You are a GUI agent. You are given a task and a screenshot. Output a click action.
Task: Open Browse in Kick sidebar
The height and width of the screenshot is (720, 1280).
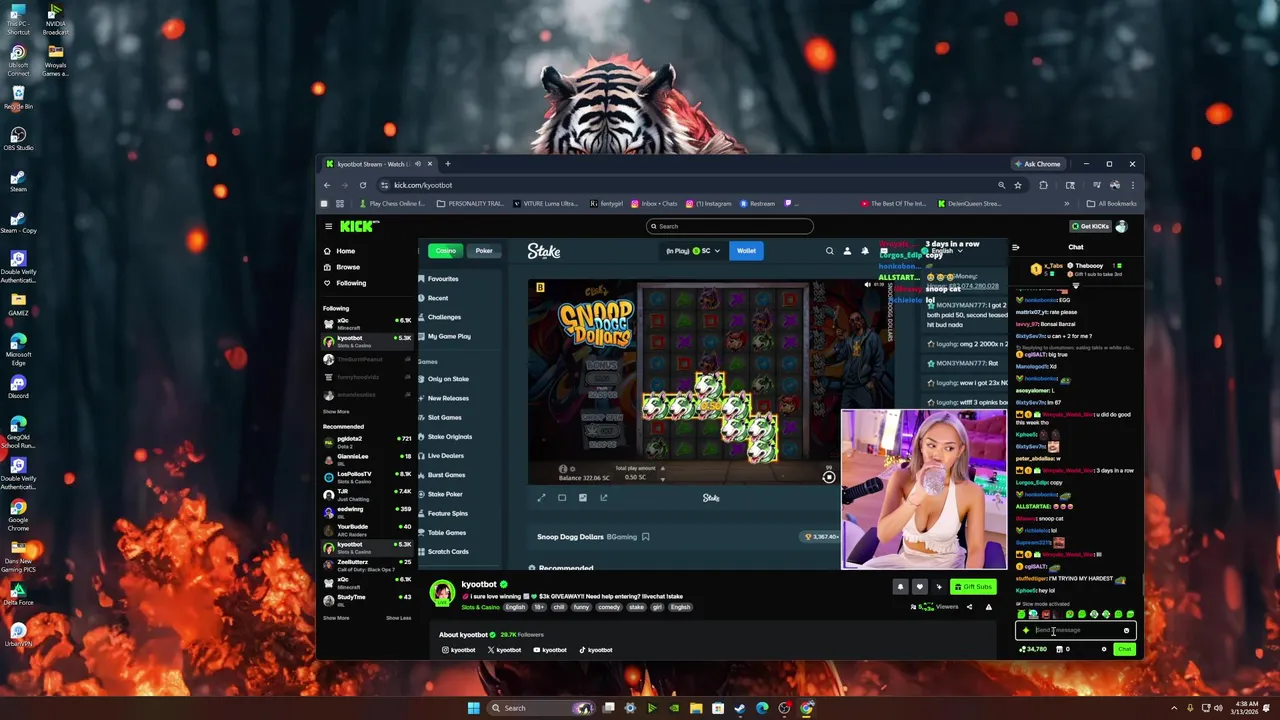342,267
